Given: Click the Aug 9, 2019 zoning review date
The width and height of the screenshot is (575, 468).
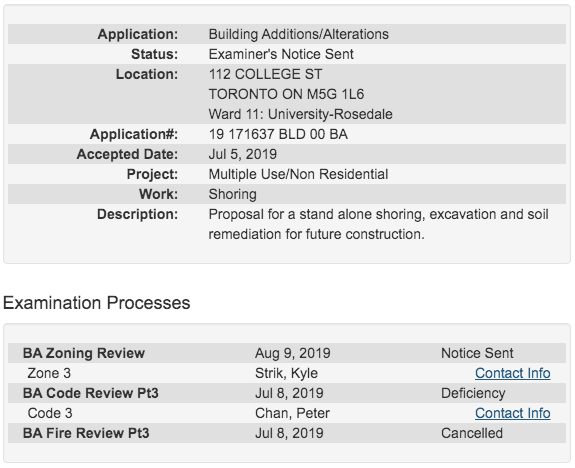Looking at the screenshot, I should pyautogui.click(x=293, y=353).
